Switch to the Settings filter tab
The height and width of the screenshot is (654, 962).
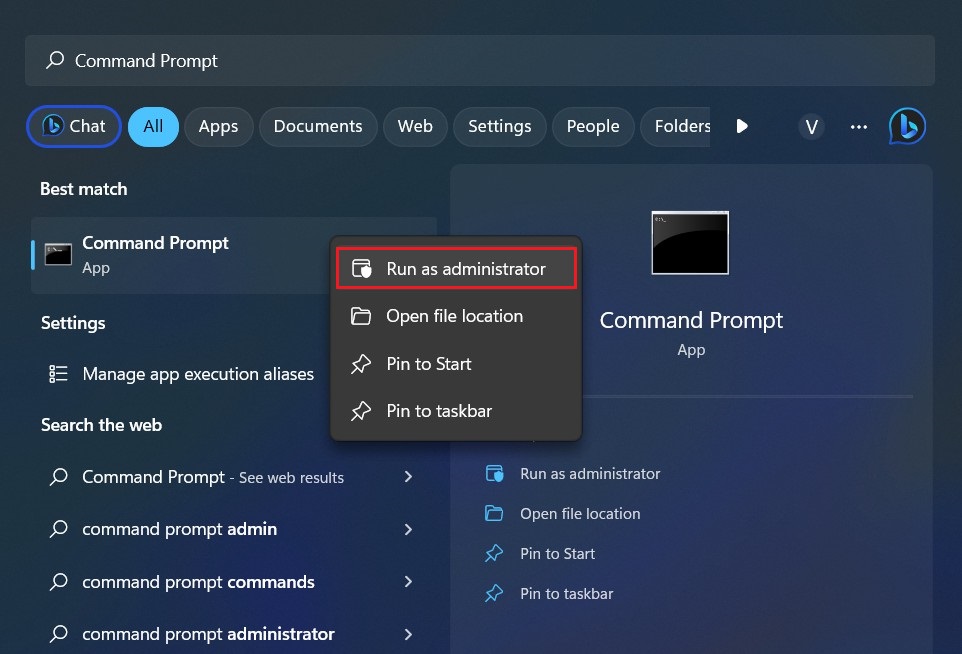(499, 126)
